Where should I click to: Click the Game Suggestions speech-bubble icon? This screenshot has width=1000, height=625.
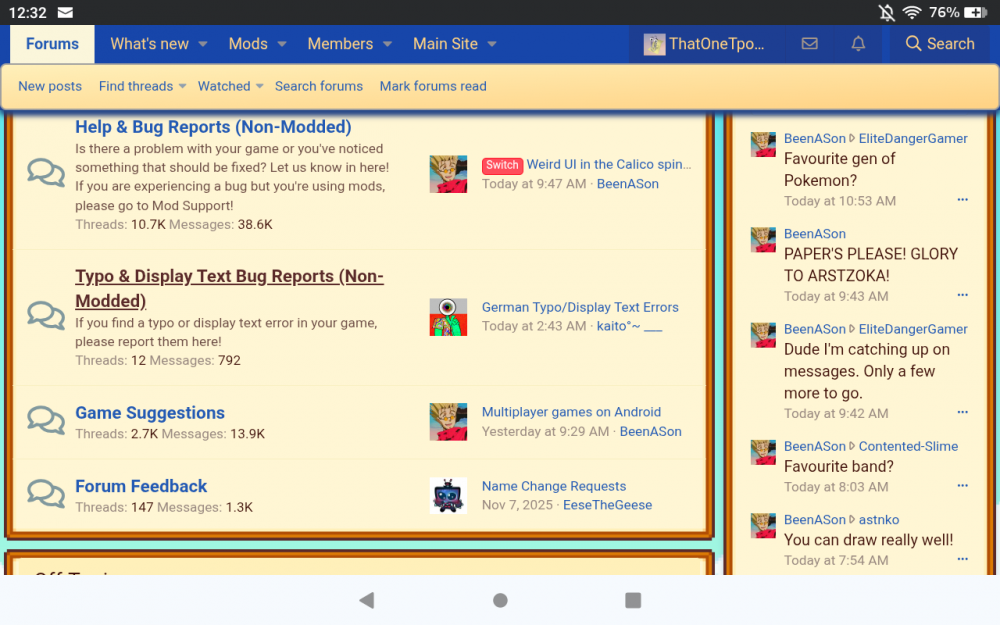coord(45,420)
